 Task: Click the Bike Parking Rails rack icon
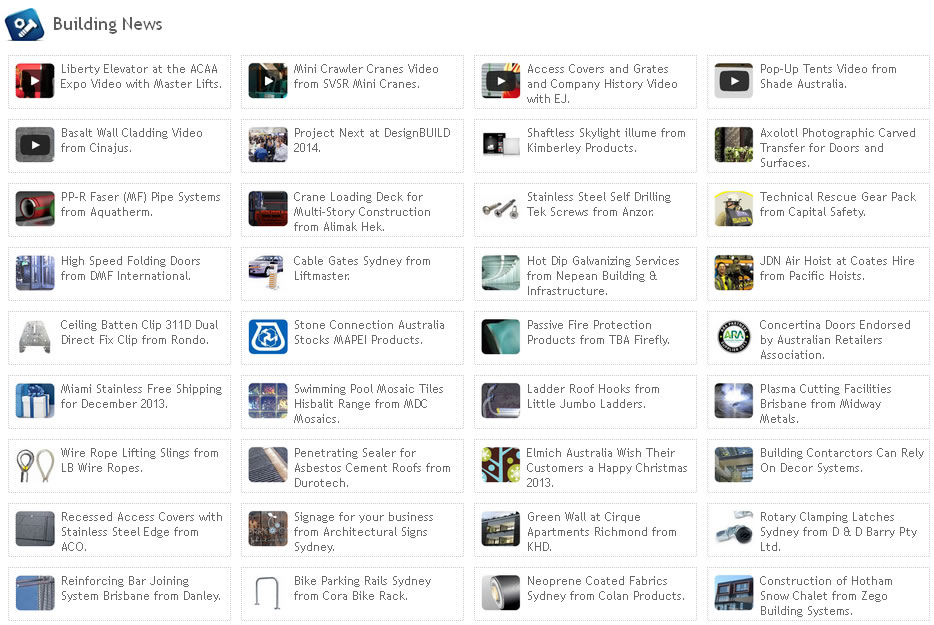pos(268,593)
